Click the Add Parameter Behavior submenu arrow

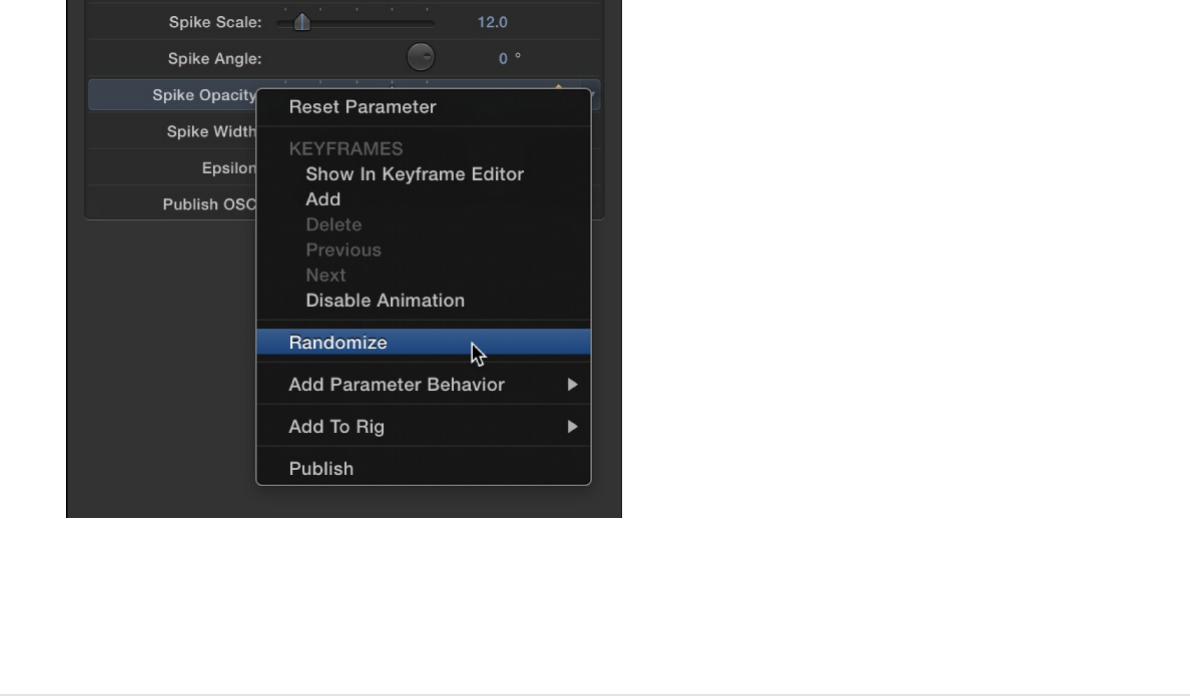572,385
